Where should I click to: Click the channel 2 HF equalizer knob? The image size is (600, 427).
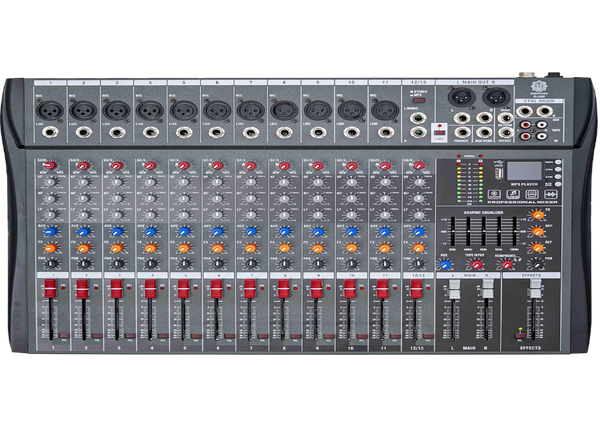point(83,182)
